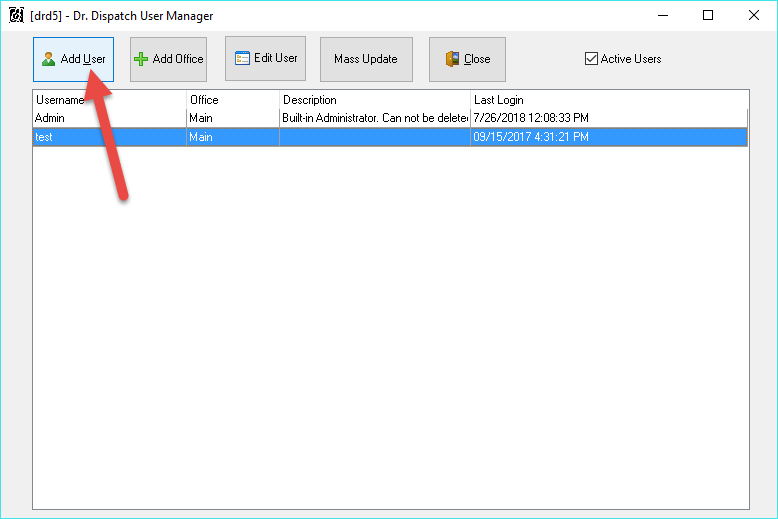This screenshot has width=778, height=519.
Task: Close the User Manager window with X
Action: point(754,15)
